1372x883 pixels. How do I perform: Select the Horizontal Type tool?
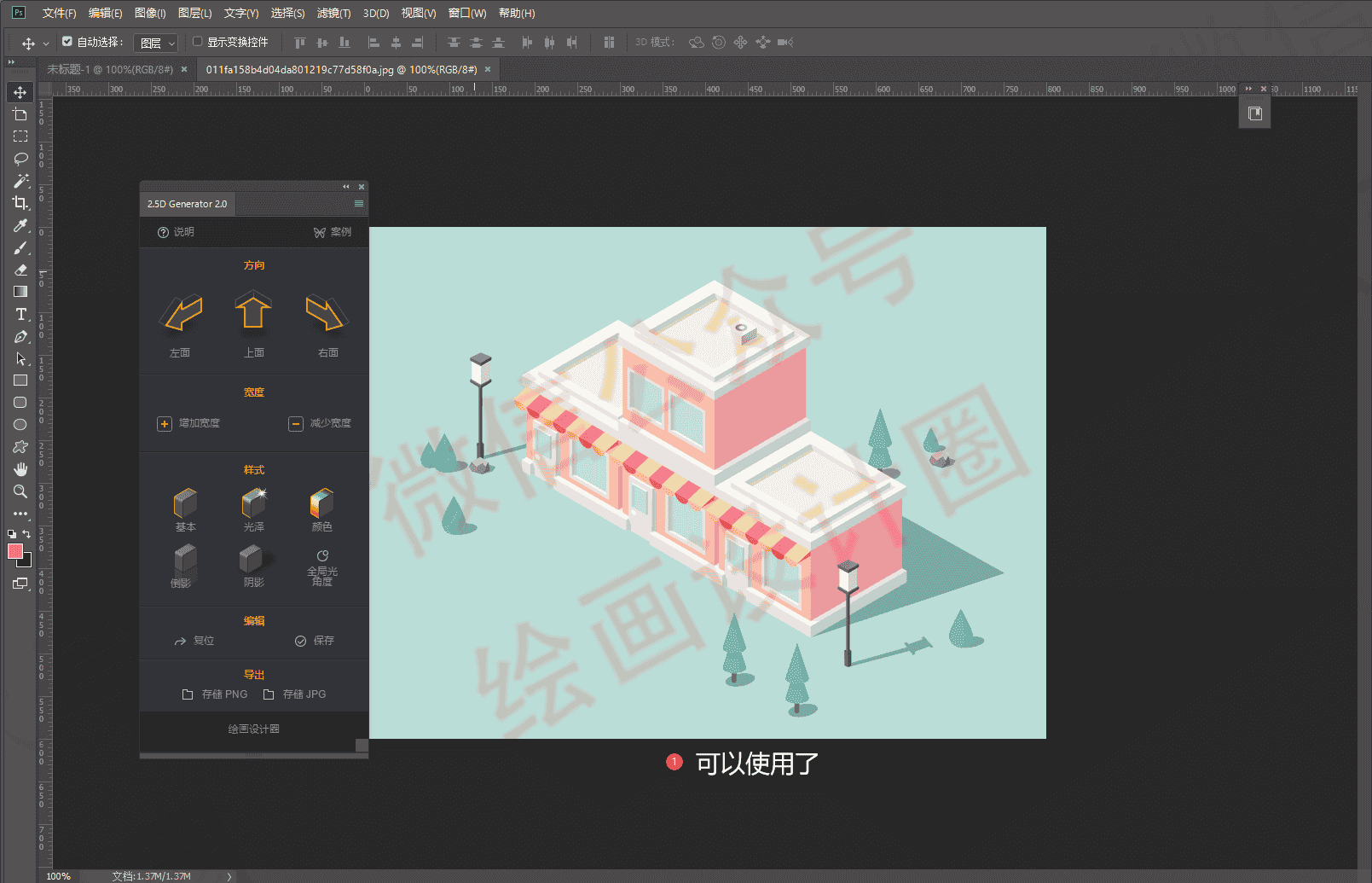(20, 314)
